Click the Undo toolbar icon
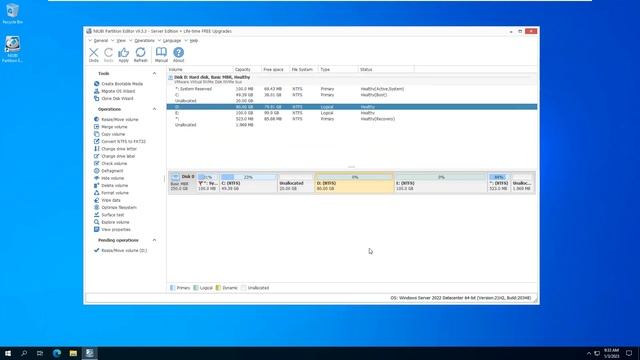This screenshot has width=640, height=360. [93, 55]
